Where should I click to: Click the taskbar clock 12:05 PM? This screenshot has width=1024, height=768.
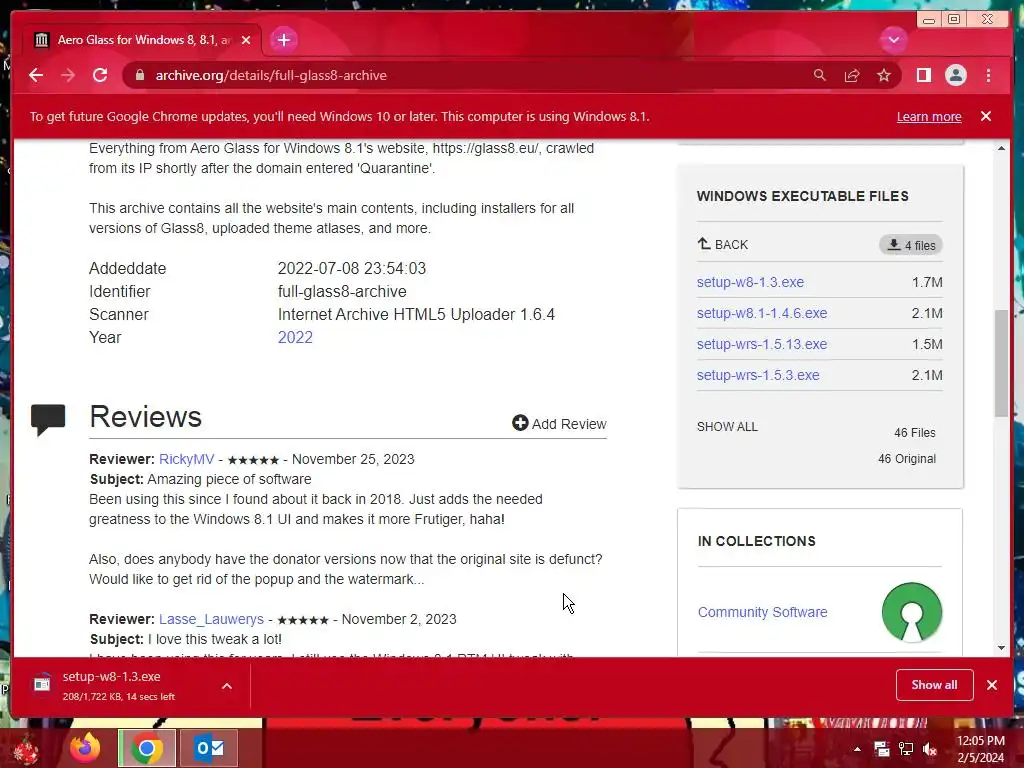(980, 741)
